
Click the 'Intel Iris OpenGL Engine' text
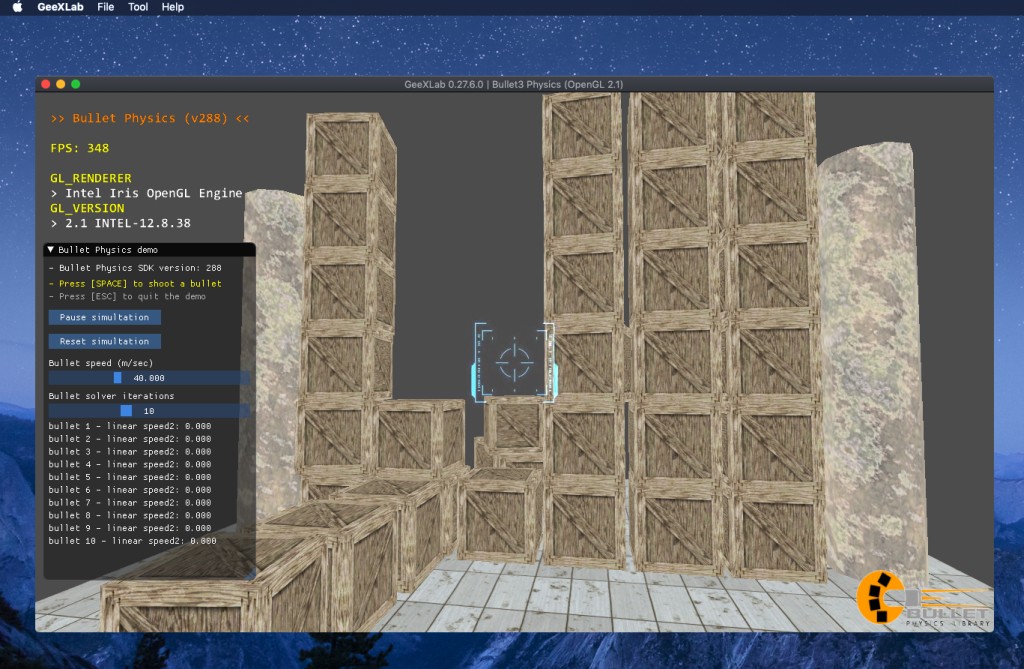point(154,193)
